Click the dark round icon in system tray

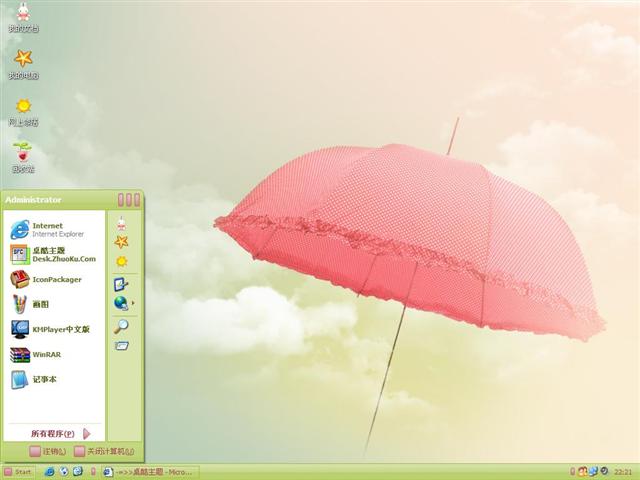click(x=604, y=471)
